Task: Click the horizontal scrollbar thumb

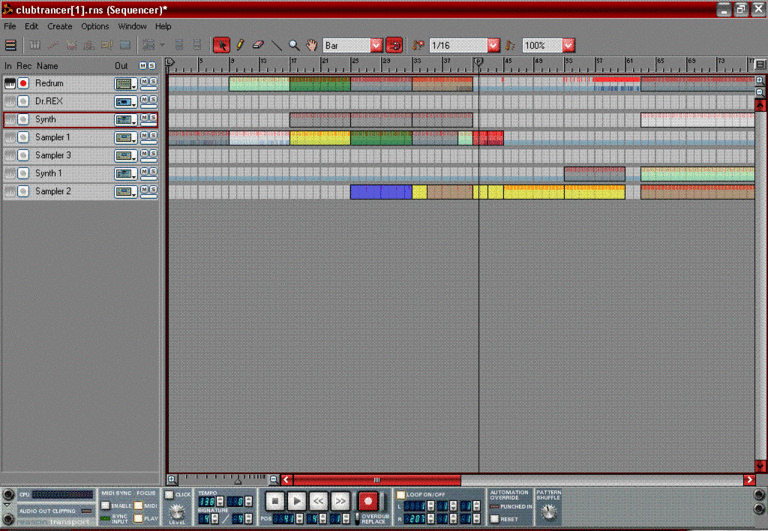Action: (376, 480)
